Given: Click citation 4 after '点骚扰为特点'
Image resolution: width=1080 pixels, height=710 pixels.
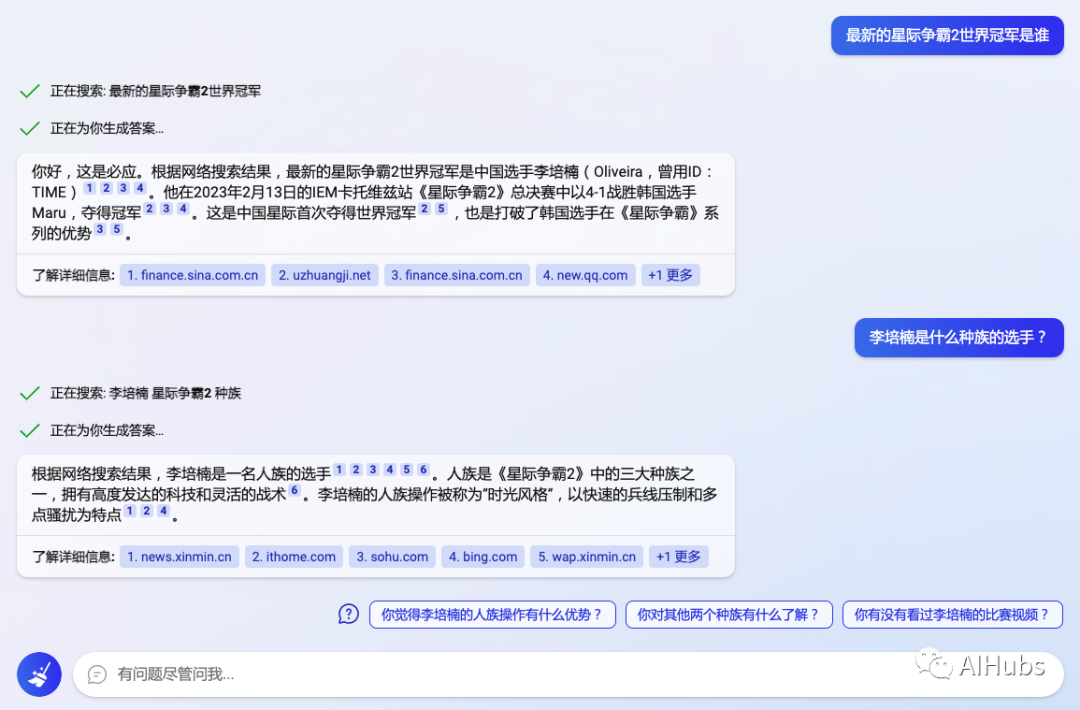Looking at the screenshot, I should pos(163,511).
